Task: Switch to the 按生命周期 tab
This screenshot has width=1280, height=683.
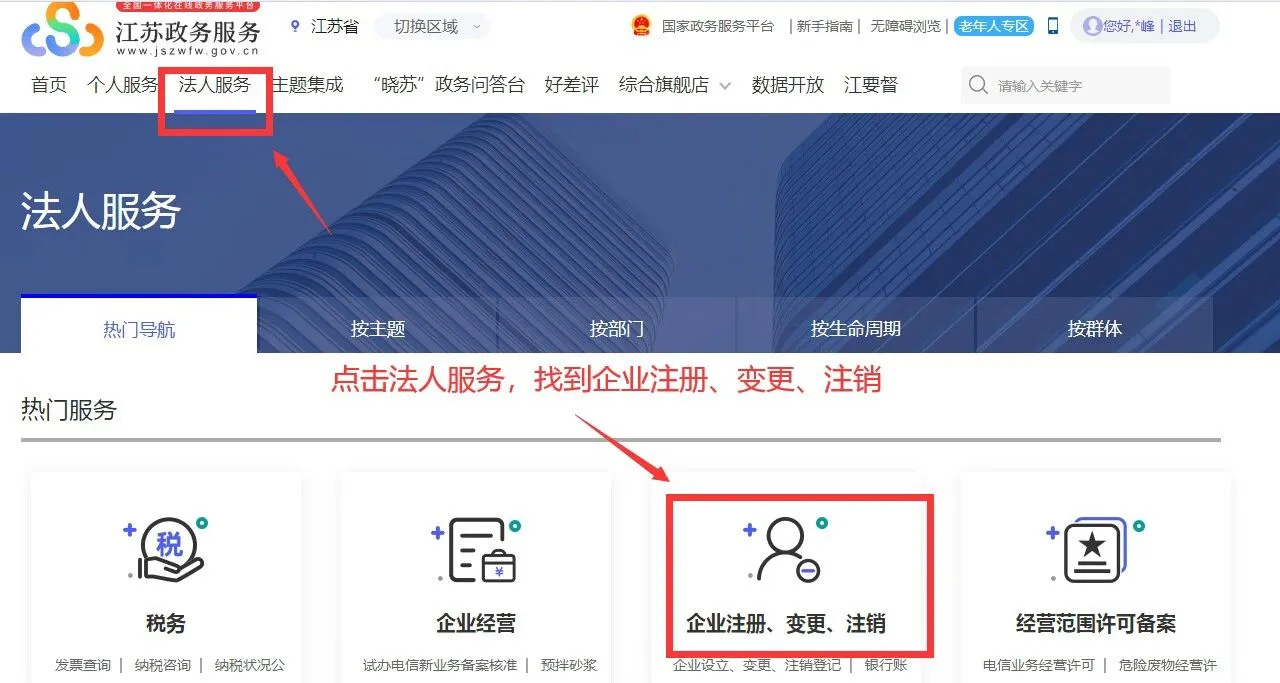Action: [x=856, y=328]
